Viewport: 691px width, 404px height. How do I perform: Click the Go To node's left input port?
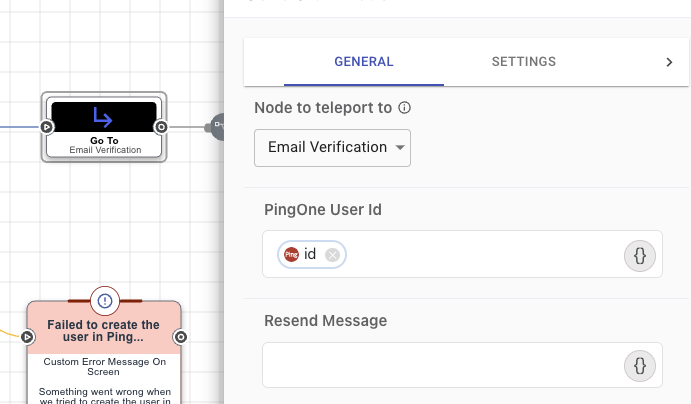(46, 127)
